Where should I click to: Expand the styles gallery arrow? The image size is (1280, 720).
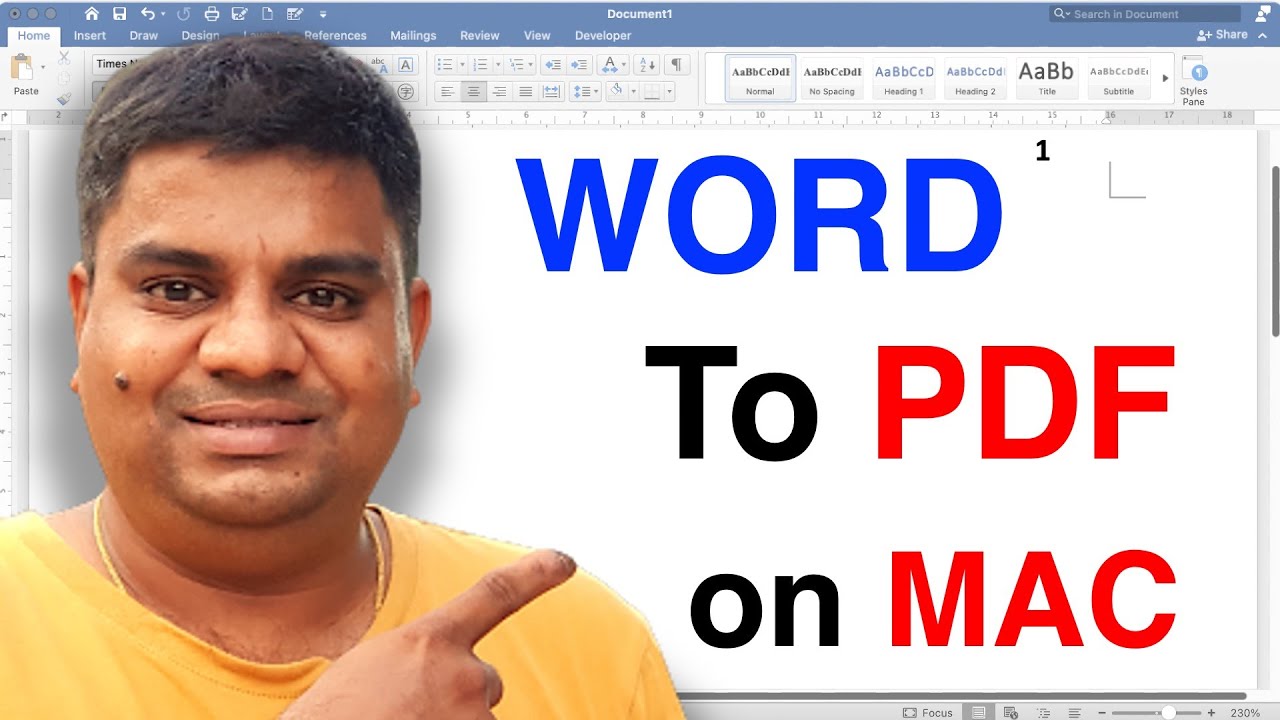pyautogui.click(x=1165, y=78)
